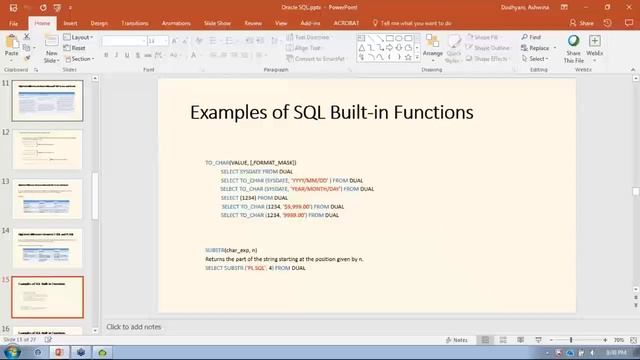Click the Cut scissors icon
Viewport: 640px width, 360px height.
click(27, 37)
